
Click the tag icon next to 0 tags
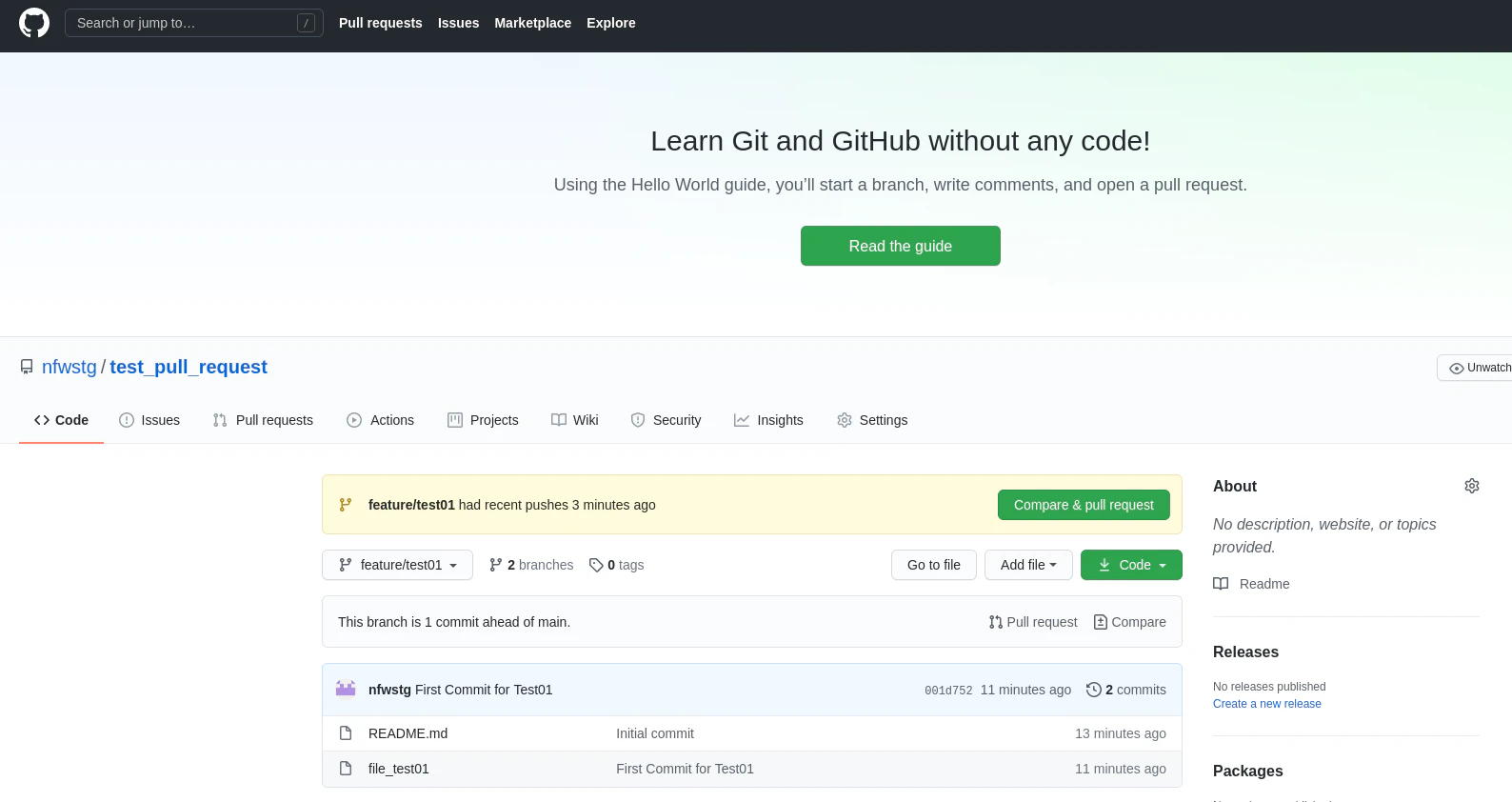tap(596, 565)
